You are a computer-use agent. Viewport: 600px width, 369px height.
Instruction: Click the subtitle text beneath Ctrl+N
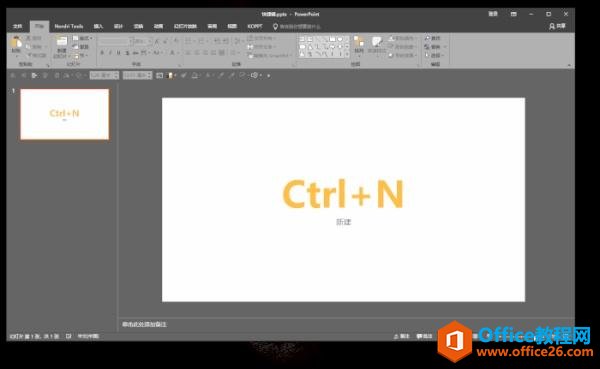[x=344, y=222]
